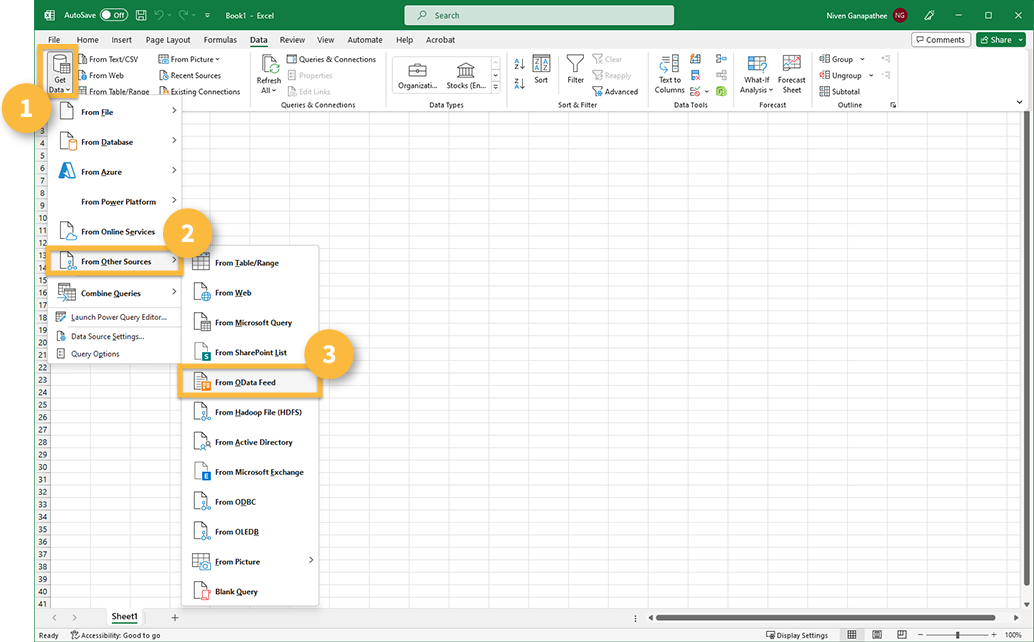Collapse the ribbon with the chevron
This screenshot has height=642, width=1034.
[1019, 102]
